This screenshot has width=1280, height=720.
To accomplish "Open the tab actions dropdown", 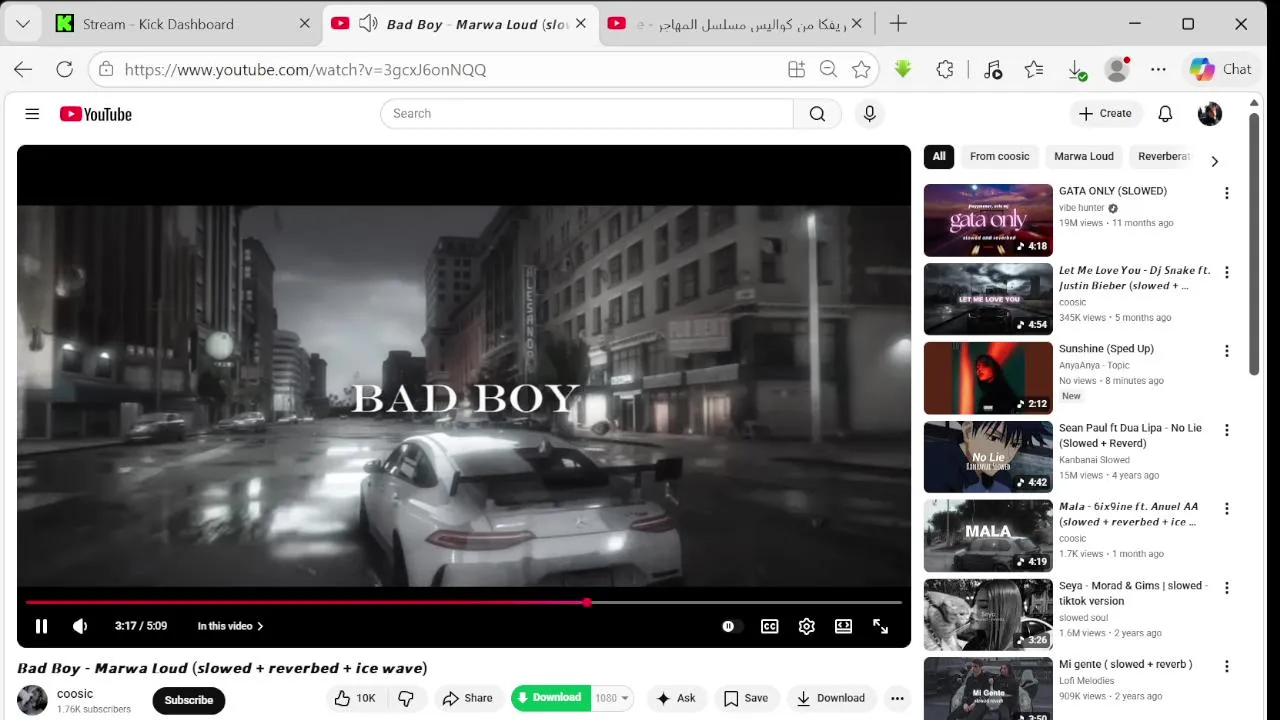I will 22,24.
